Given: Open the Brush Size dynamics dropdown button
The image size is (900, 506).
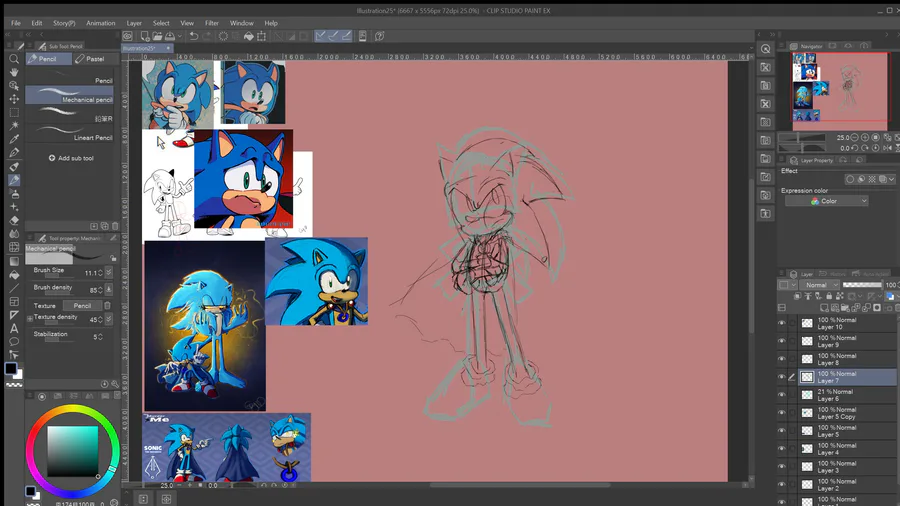Looking at the screenshot, I should (x=108, y=273).
